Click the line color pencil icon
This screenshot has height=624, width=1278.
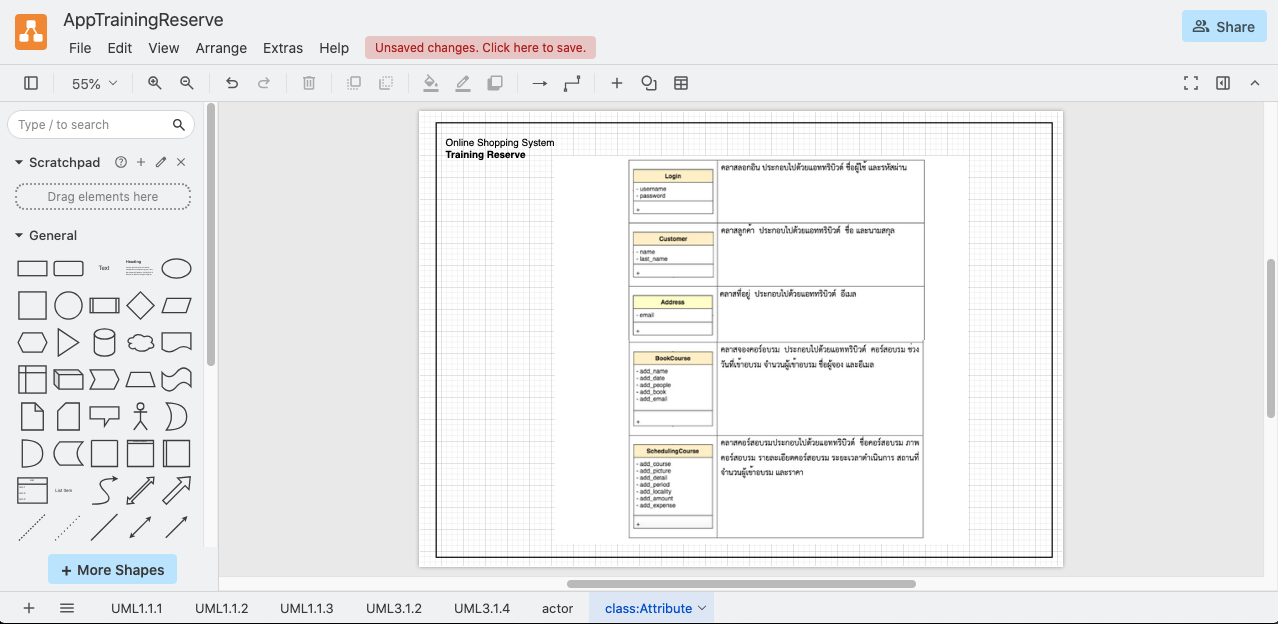point(463,84)
